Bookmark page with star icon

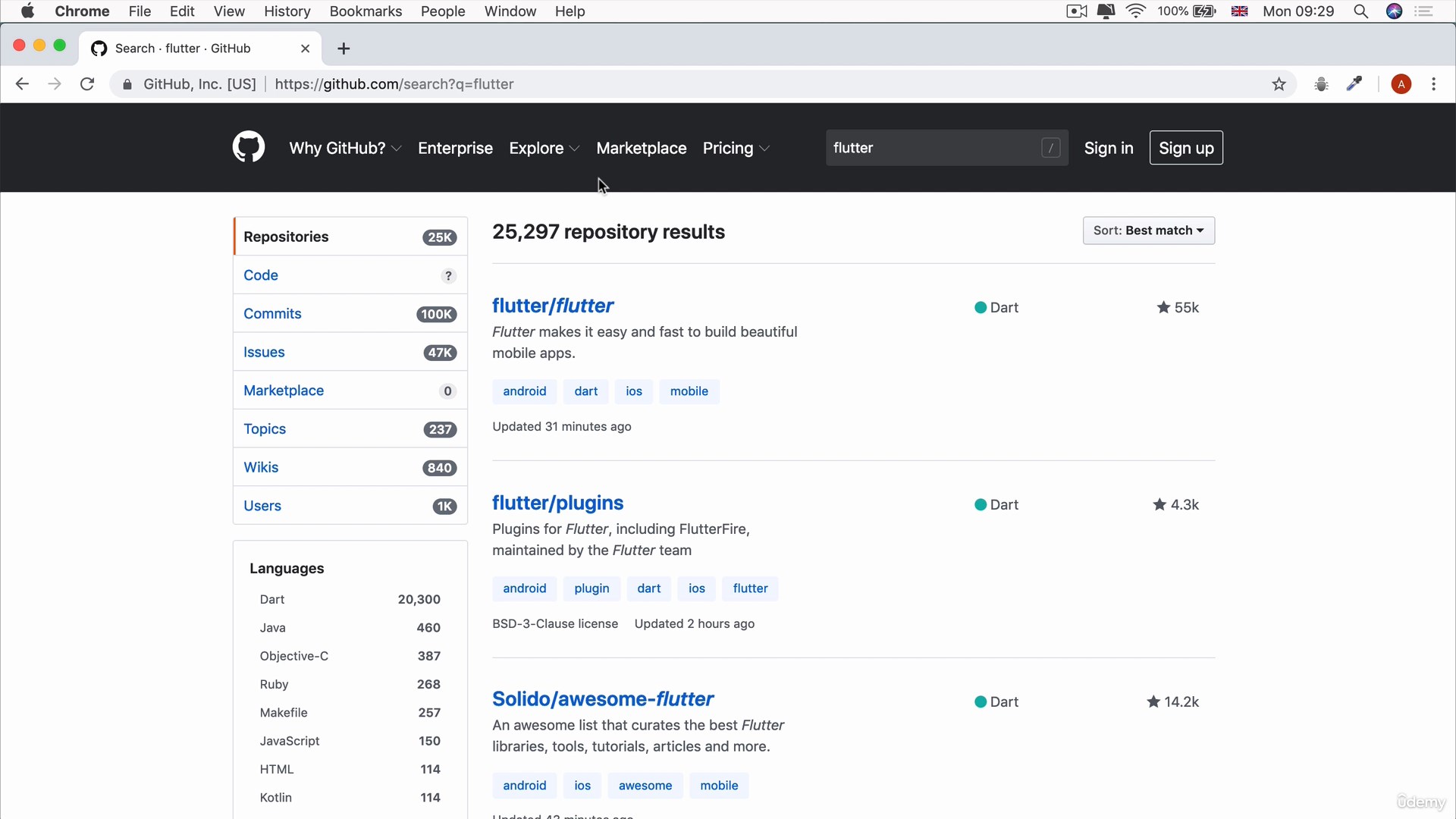click(1279, 84)
